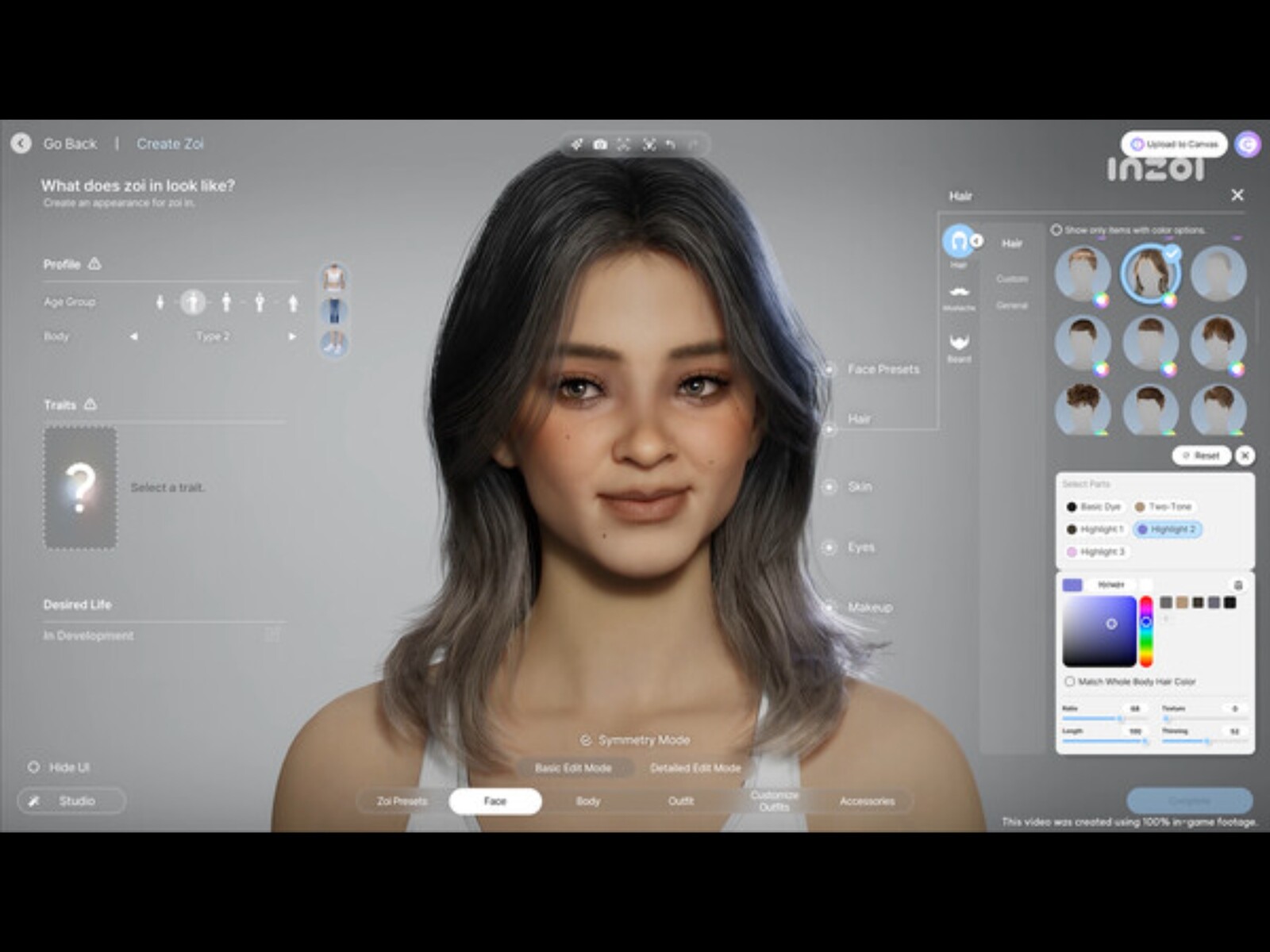Viewport: 1270px width, 952px height.
Task: Click the trait card with question mark
Action: coord(80,488)
